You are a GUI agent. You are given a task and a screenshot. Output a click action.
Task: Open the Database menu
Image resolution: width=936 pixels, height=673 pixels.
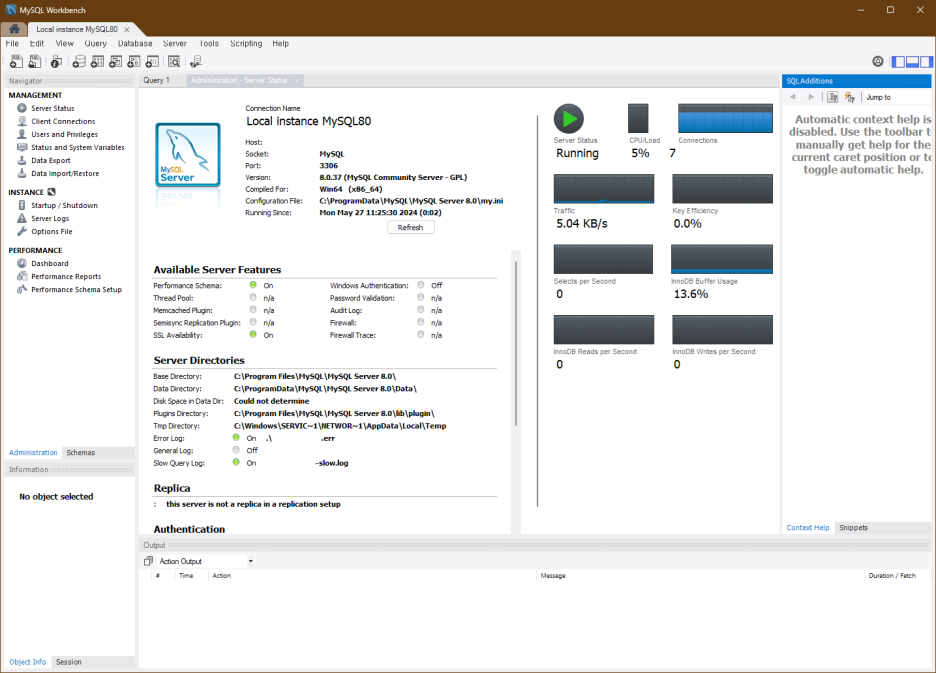coord(135,44)
